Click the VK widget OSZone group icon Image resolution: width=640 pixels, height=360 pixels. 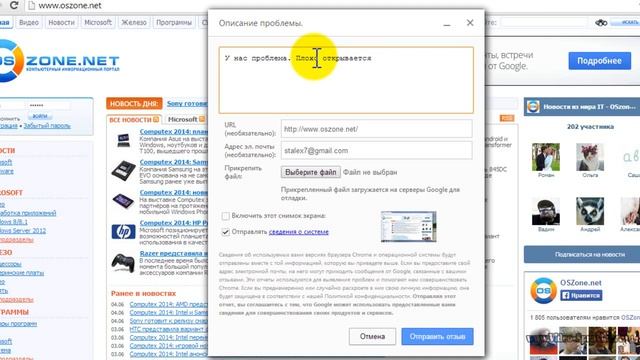[533, 107]
